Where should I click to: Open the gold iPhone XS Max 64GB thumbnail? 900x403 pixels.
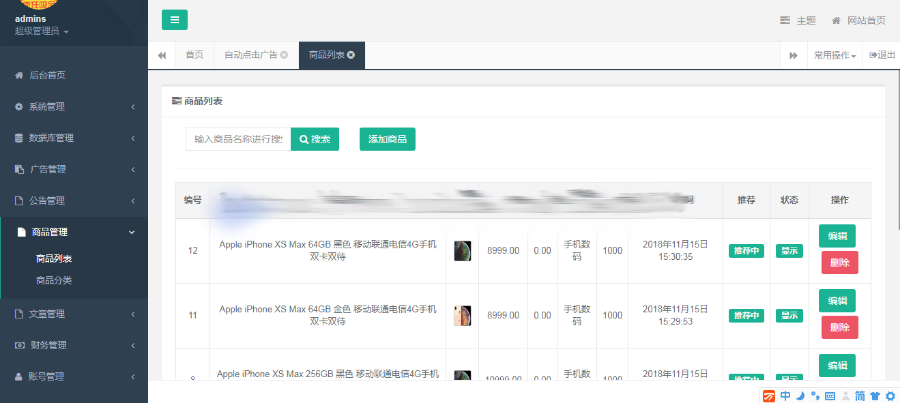pos(463,316)
